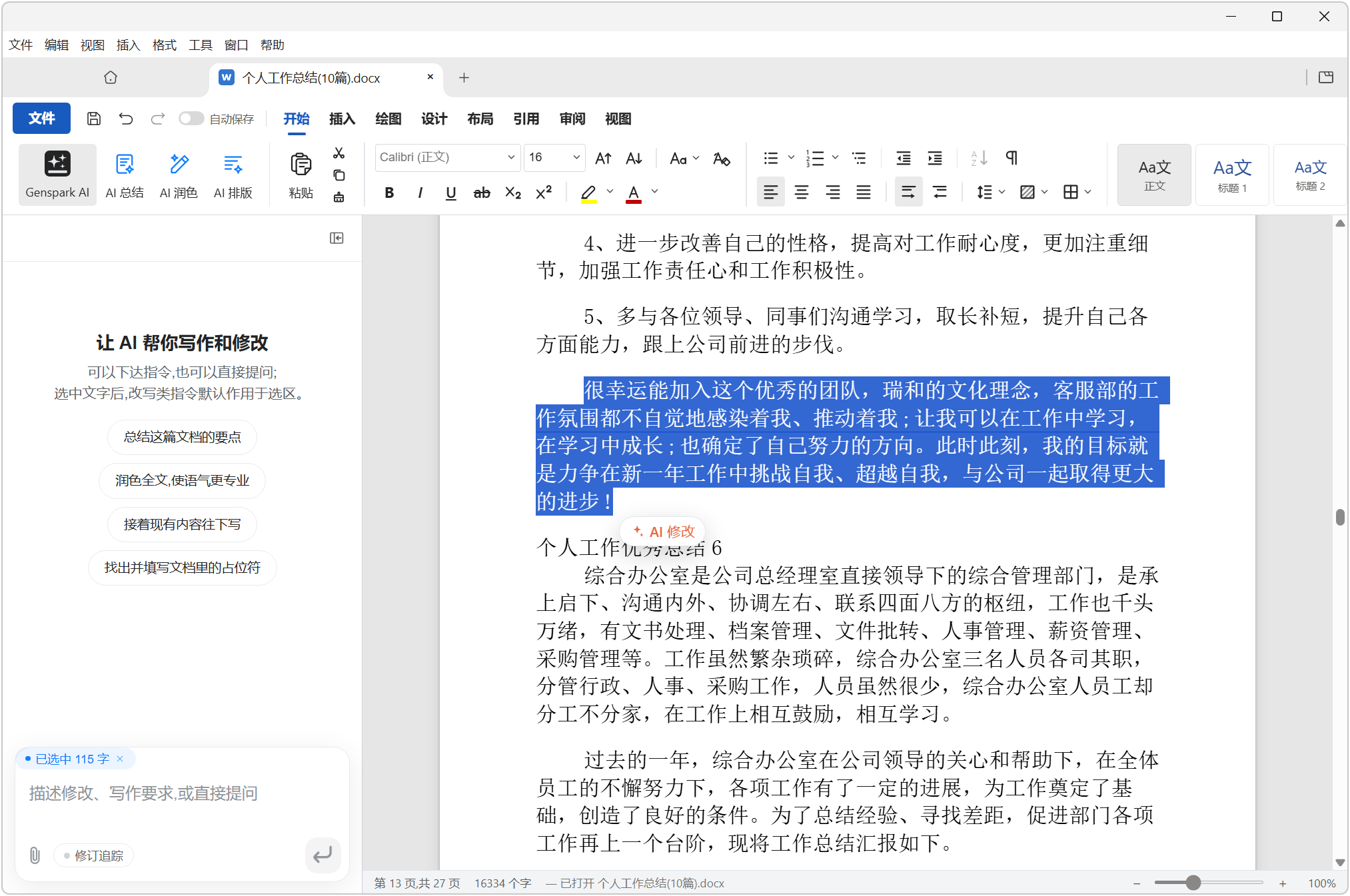The image size is (1350, 896).
Task: Sort the selected text
Action: click(979, 158)
